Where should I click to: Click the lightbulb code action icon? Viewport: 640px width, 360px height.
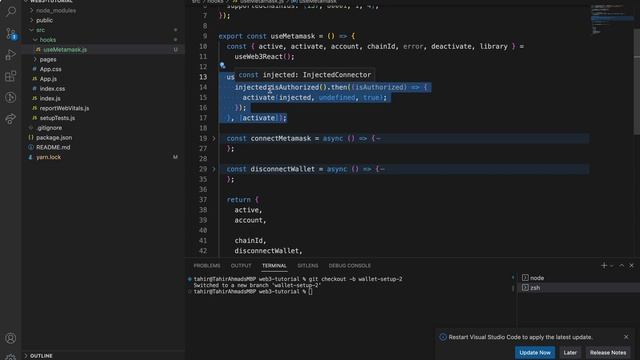tap(222, 65)
